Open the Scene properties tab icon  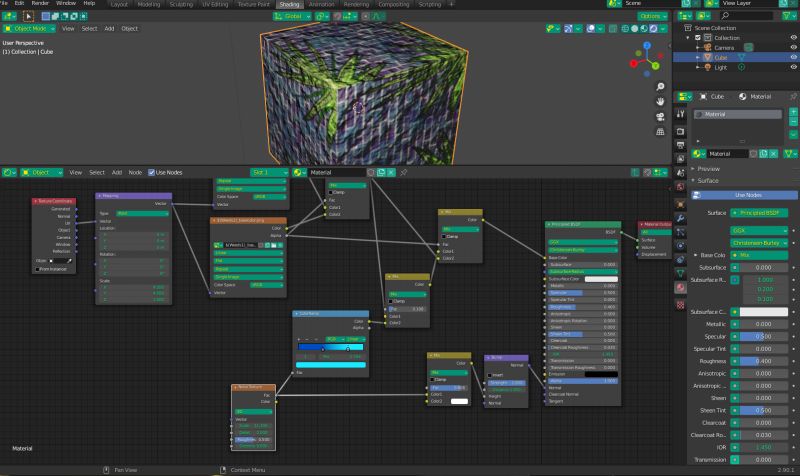[x=681, y=173]
